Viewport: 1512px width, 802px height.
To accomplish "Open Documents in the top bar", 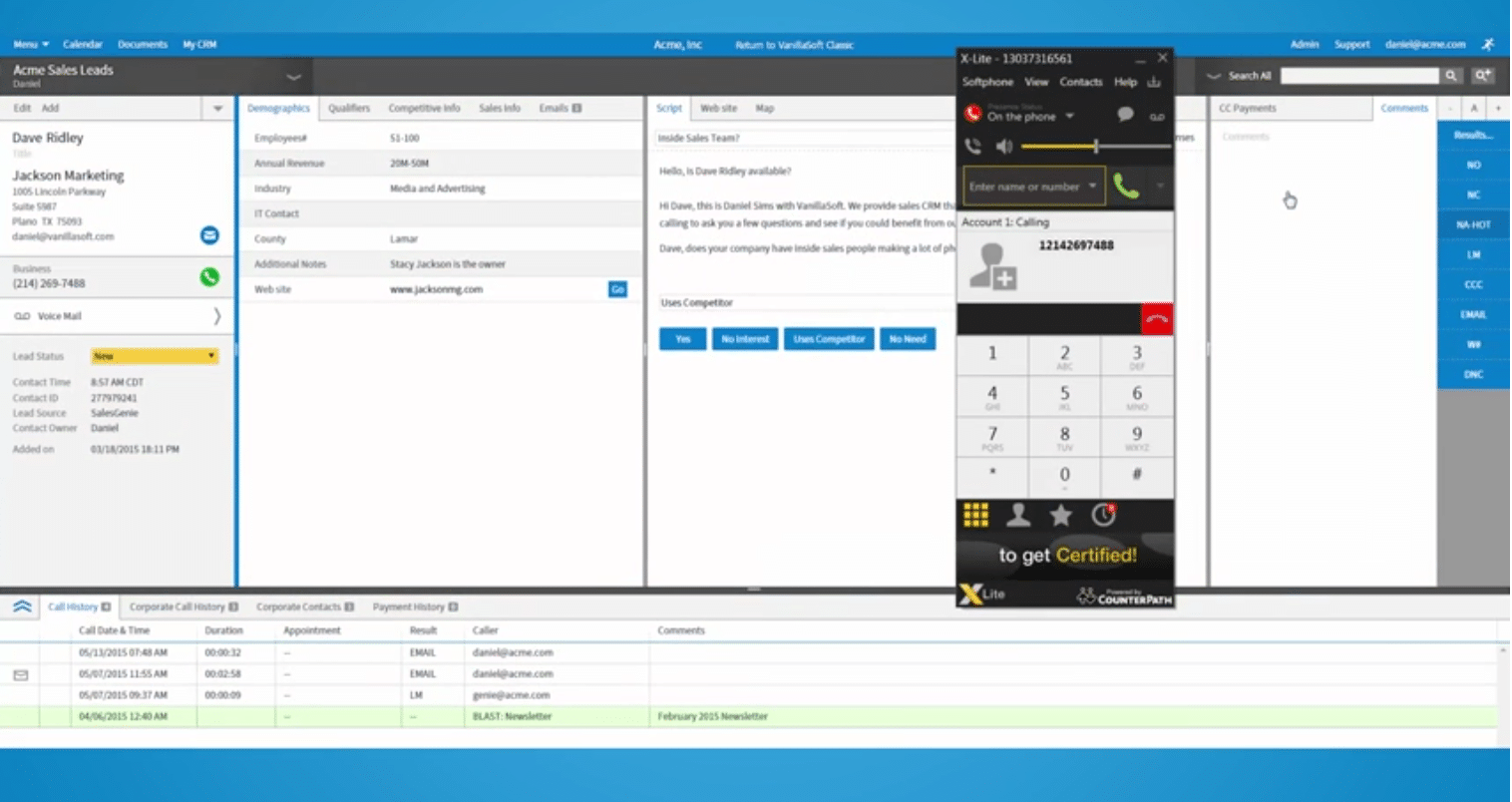I will (x=143, y=45).
